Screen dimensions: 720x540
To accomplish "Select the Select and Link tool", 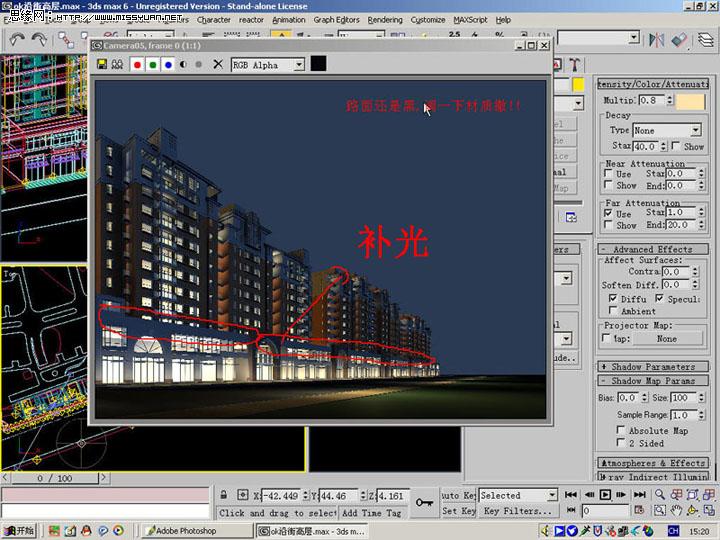I will [66, 39].
